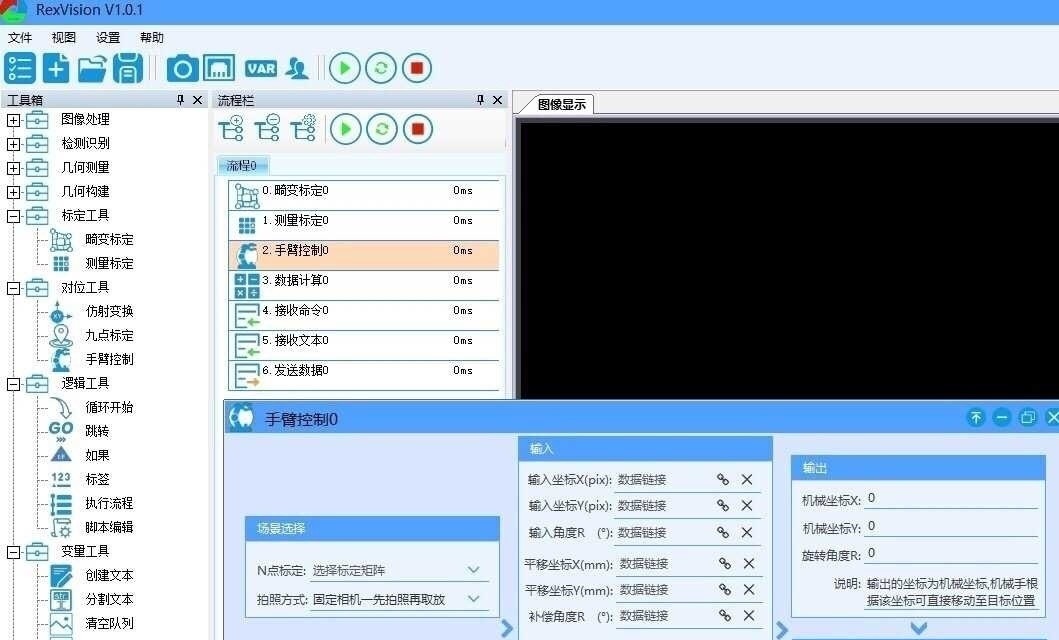Stop the flow in 流程栏 panel
Screen dimensions: 1059x640
(x=417, y=128)
